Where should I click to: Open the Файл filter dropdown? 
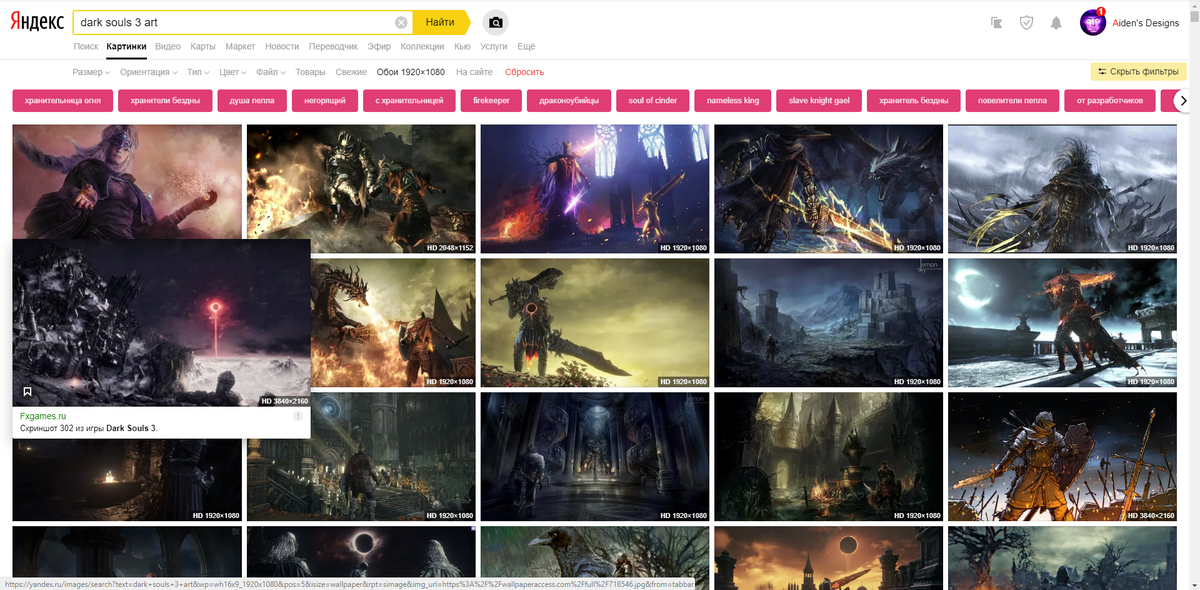[x=271, y=72]
